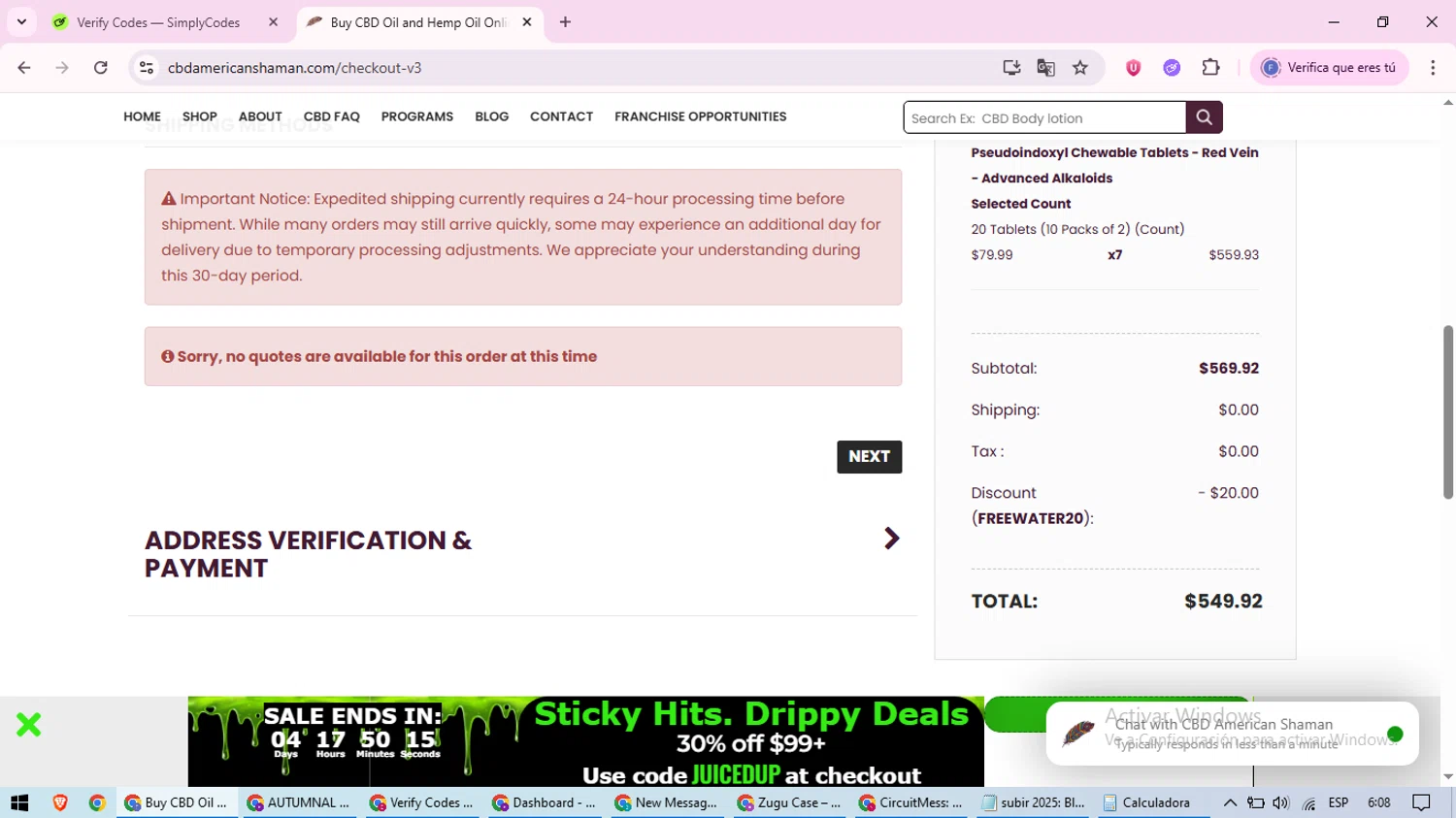The width and height of the screenshot is (1456, 818).
Task: Switch to Zugu Case taskbar window
Action: click(x=789, y=802)
